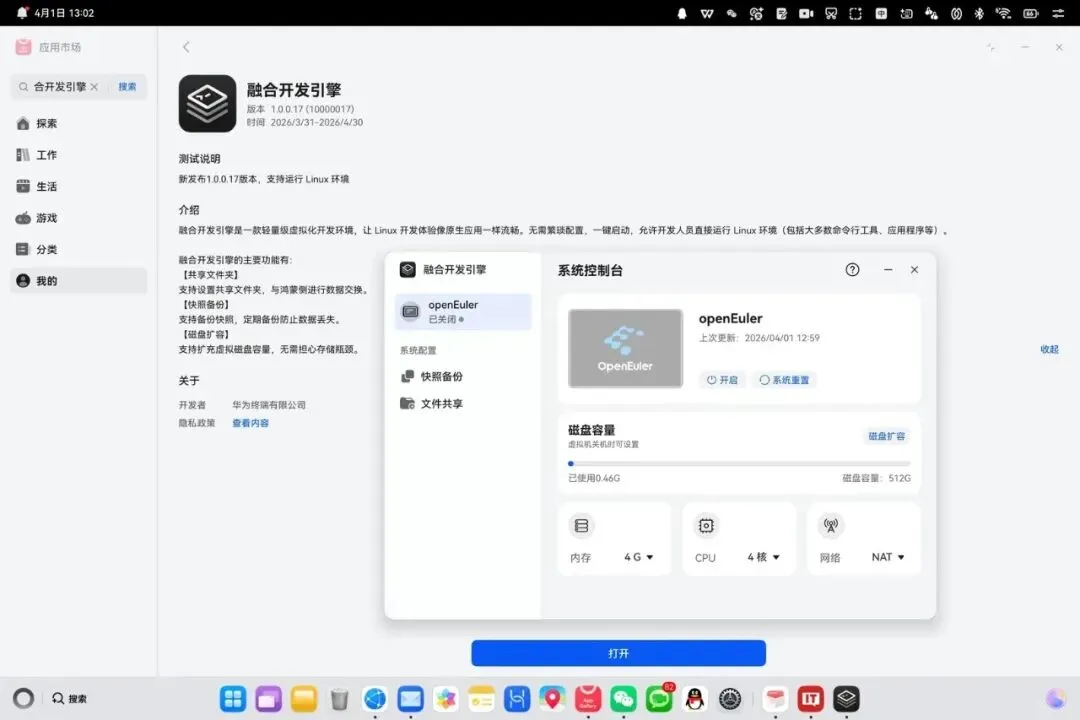Open the launcher grid icon in the dock
This screenshot has width=1080, height=720.
pos(233,699)
